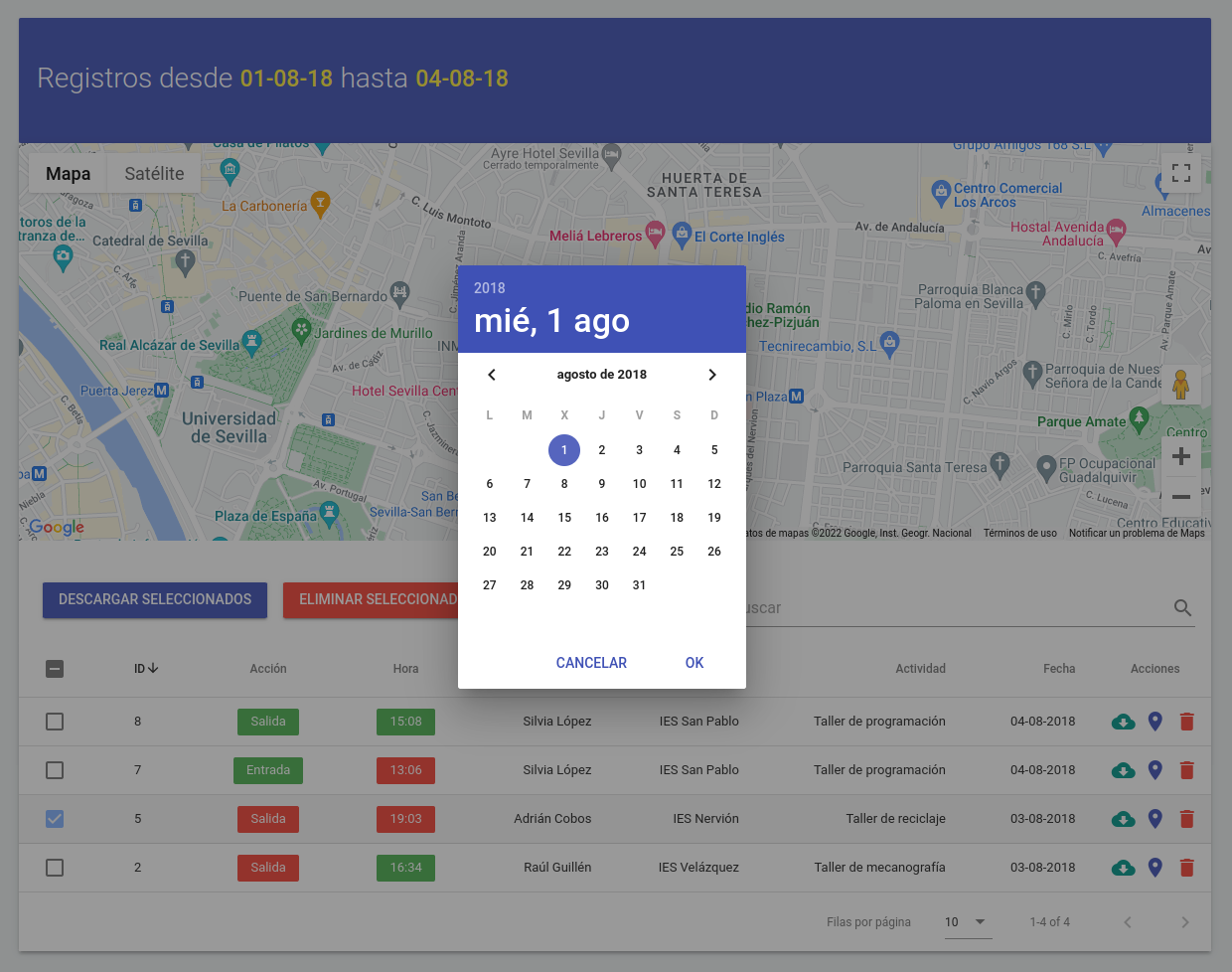
Task: Select day 4 in the calendar
Action: (677, 450)
